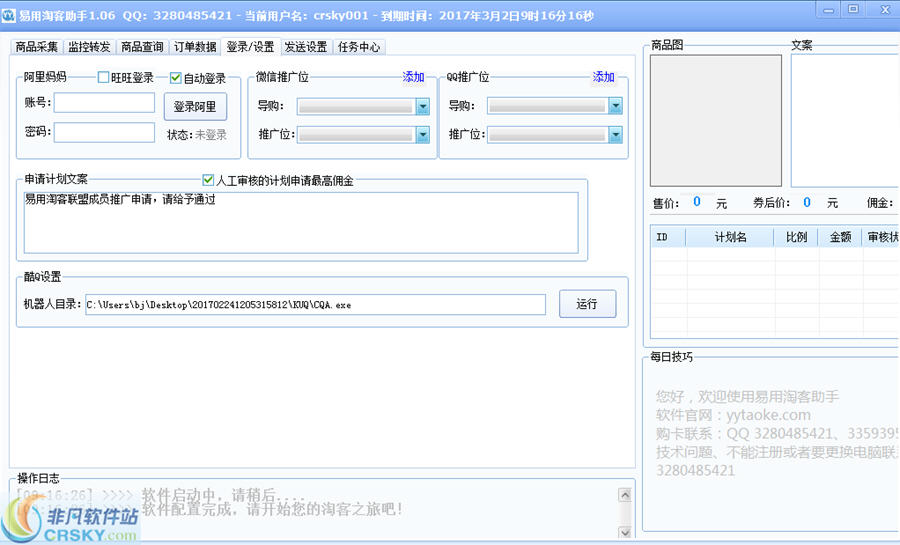Click the 金额 column header
Image resolution: width=900 pixels, height=545 pixels.
840,238
